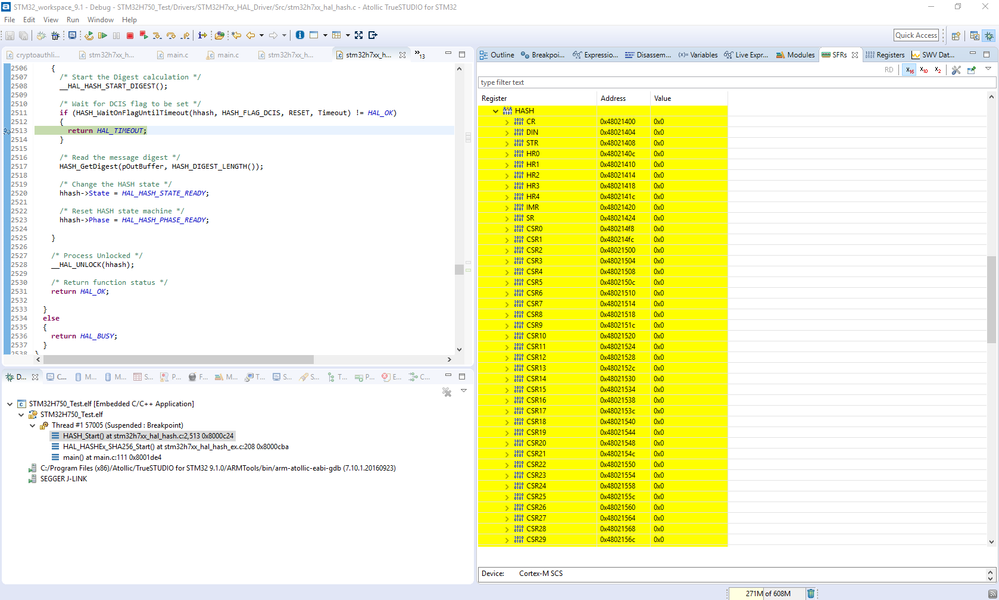Click the blue Information toolbar icon
The width and height of the screenshot is (999, 600).
coord(299,35)
